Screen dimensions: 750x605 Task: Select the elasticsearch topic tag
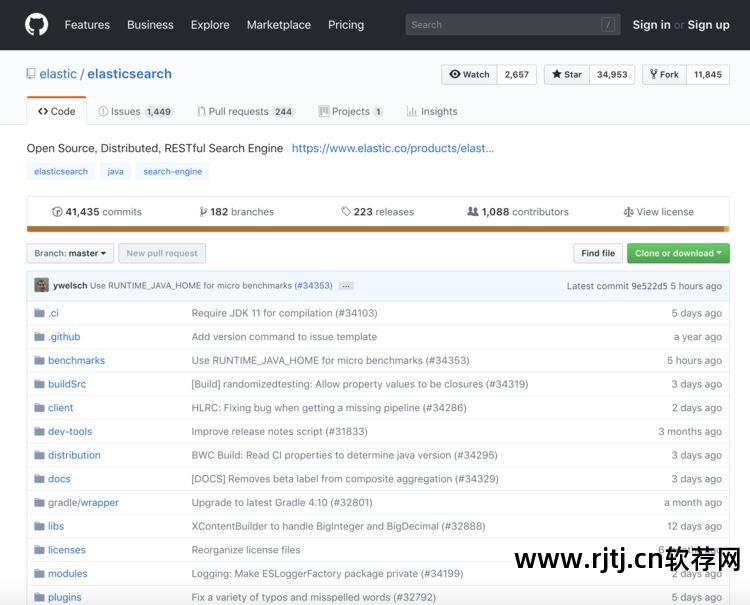click(x=61, y=171)
